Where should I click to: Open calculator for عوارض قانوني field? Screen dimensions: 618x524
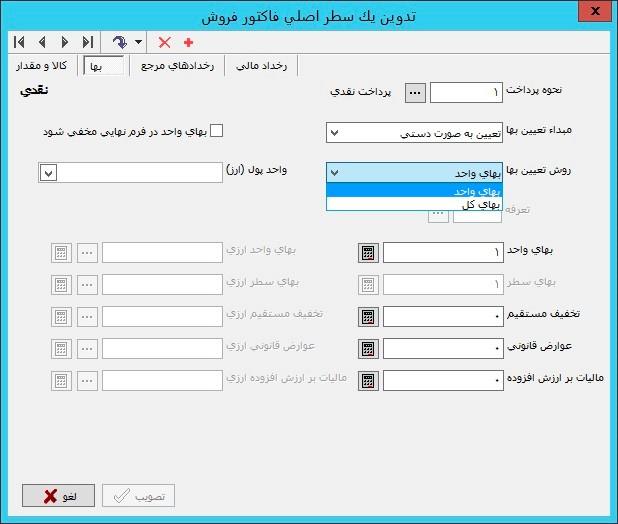coord(368,349)
